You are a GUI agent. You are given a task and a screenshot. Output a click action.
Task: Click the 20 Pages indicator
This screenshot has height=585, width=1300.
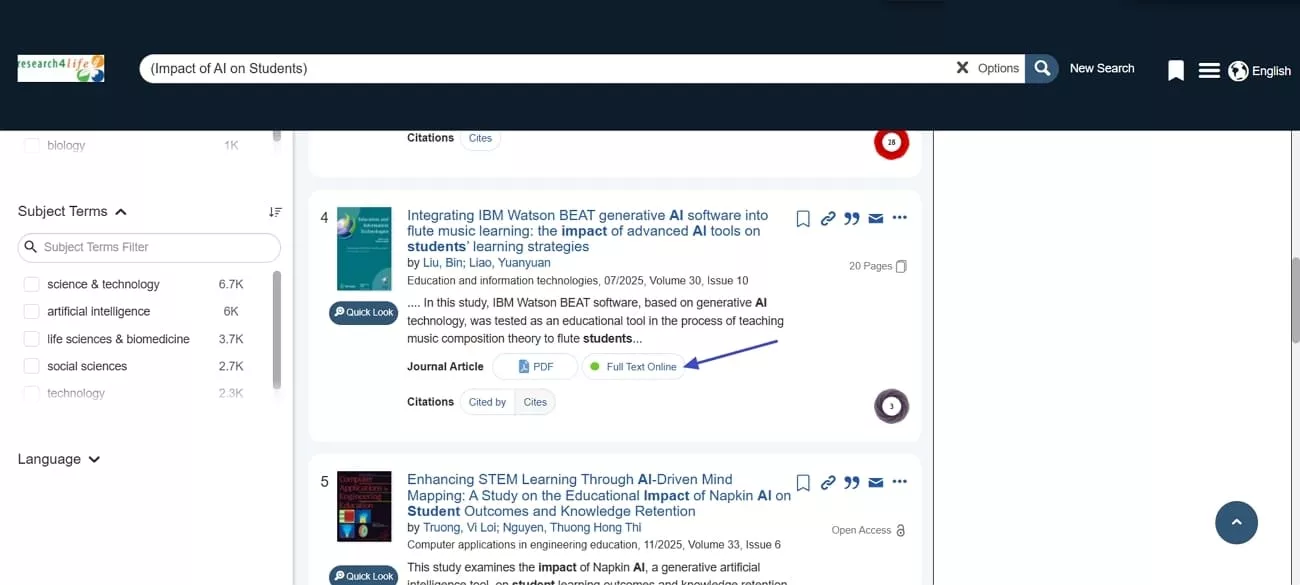point(877,266)
